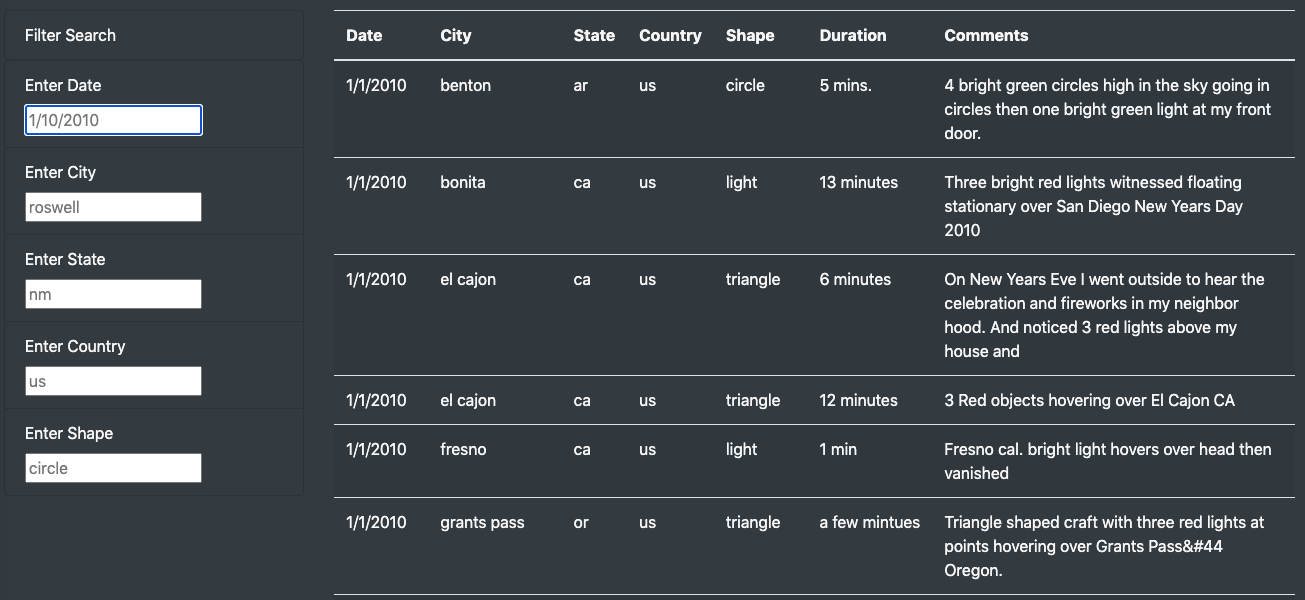Select the Country column heading
The image size is (1305, 600).
click(670, 35)
